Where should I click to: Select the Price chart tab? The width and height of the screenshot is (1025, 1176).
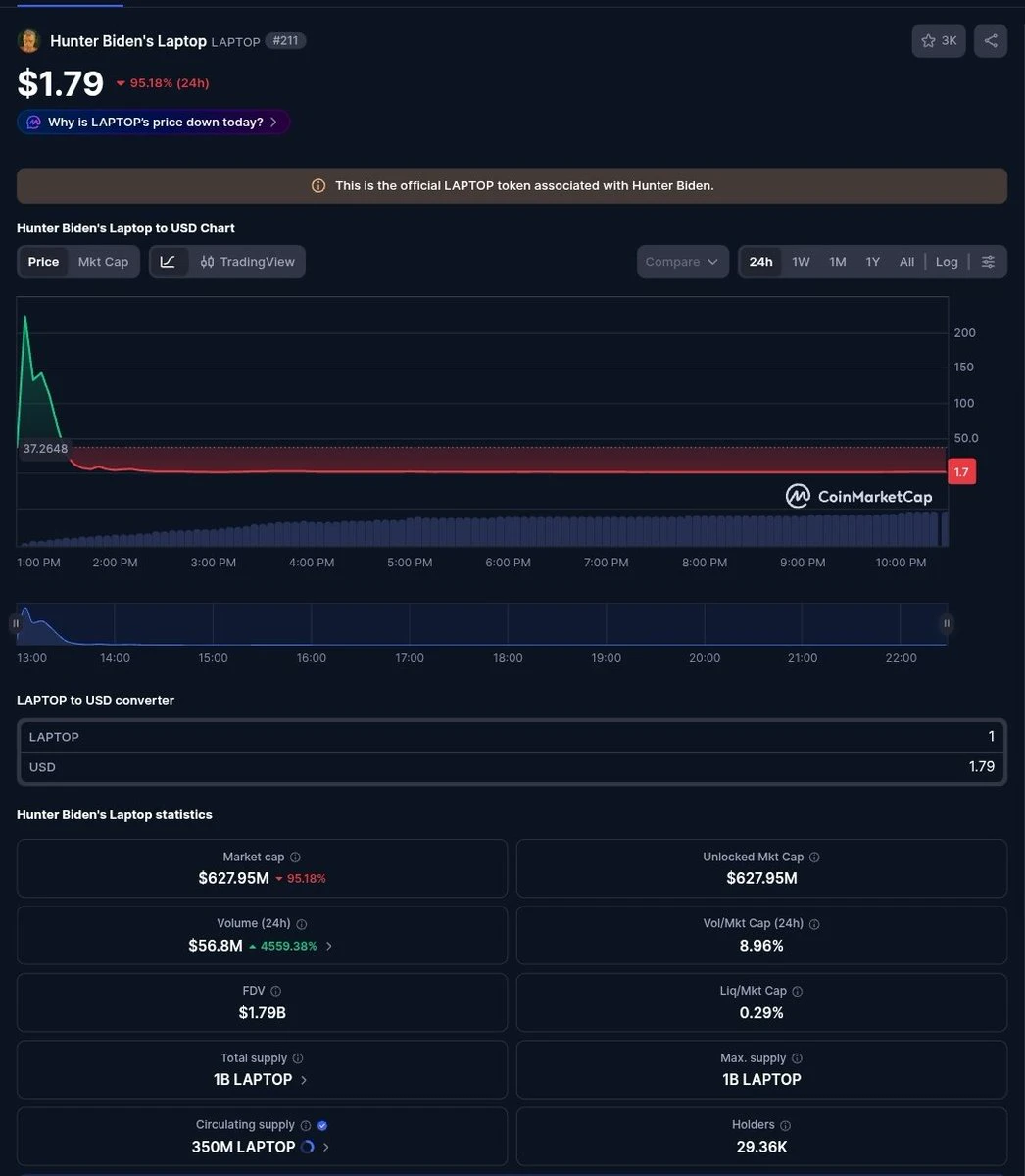(43, 262)
